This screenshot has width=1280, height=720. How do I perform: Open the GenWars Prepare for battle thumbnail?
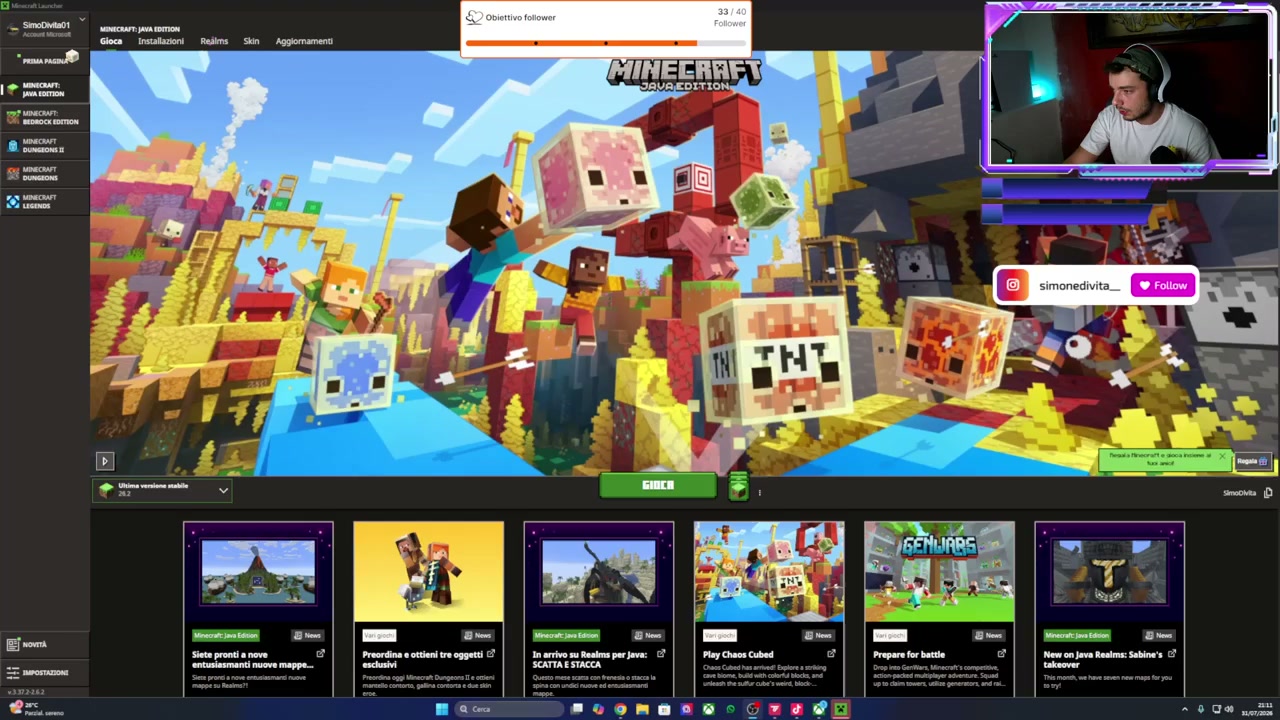tap(939, 572)
